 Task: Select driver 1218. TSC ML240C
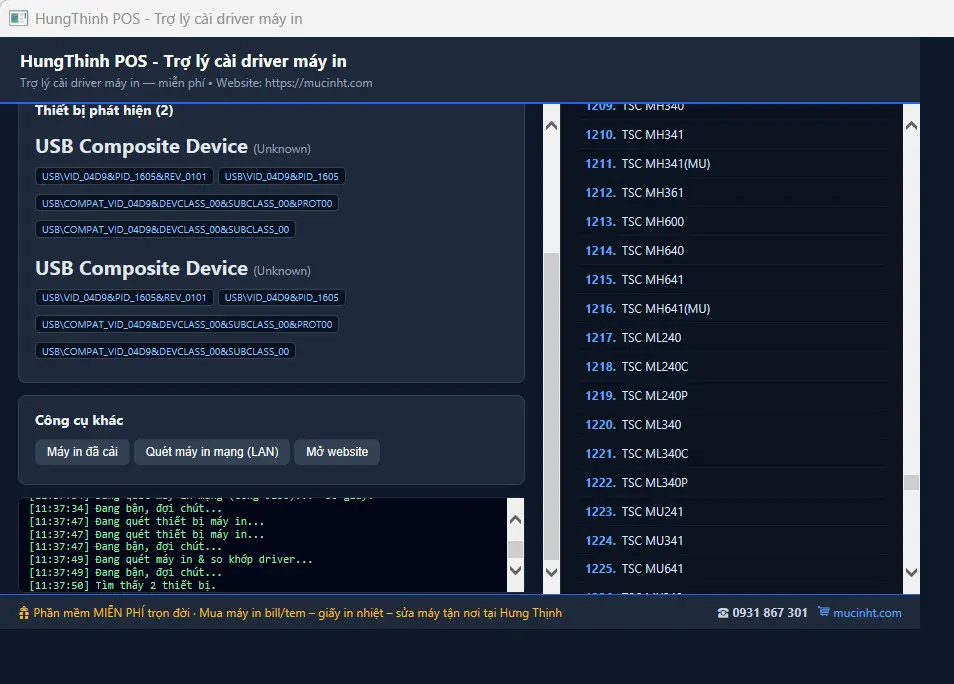pyautogui.click(x=733, y=366)
